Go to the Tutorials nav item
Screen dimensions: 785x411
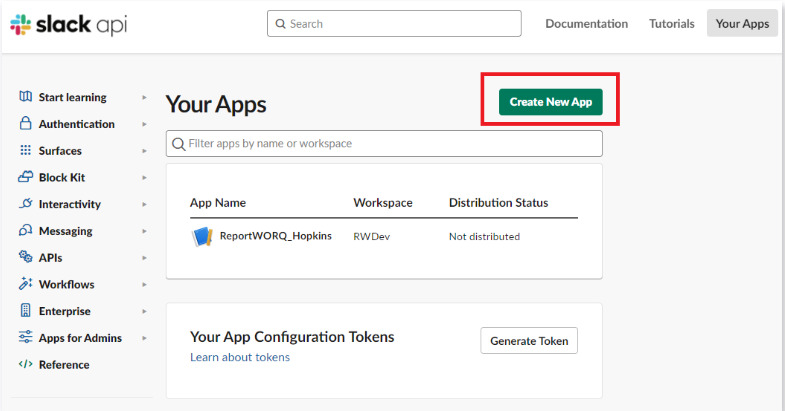[x=671, y=24]
